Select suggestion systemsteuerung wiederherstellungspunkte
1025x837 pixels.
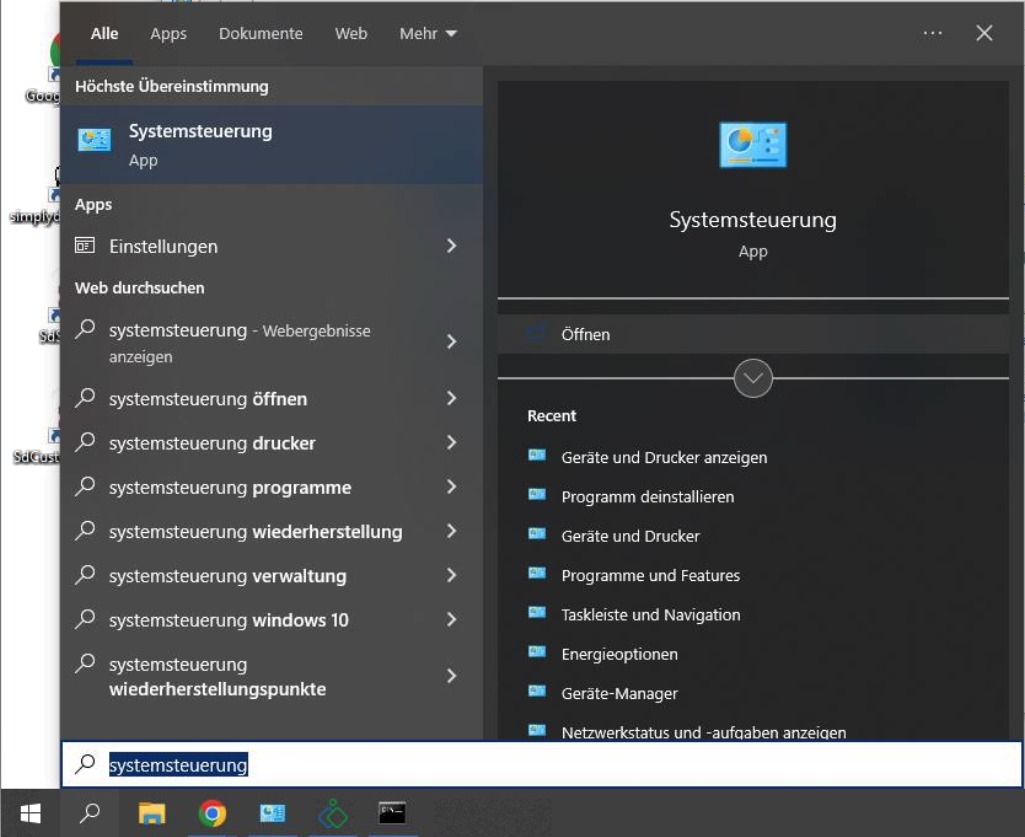218,676
